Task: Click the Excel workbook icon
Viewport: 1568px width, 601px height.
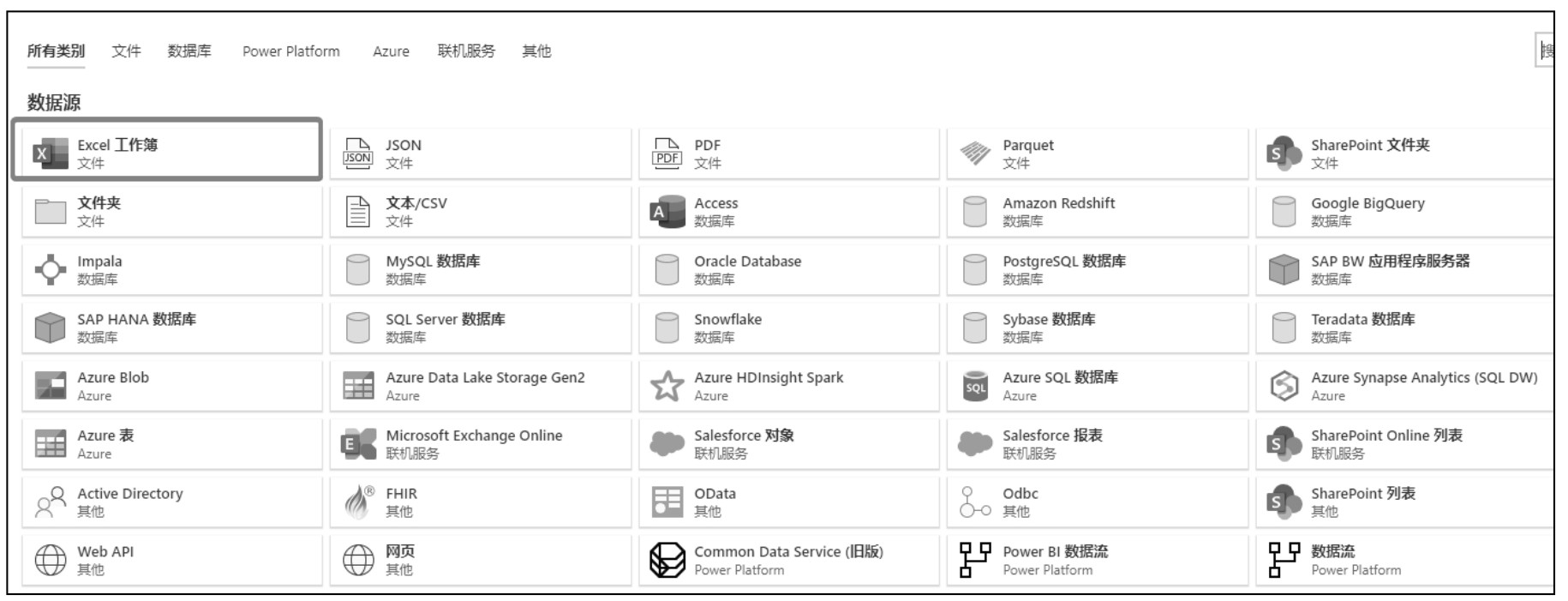Action: 50,153
